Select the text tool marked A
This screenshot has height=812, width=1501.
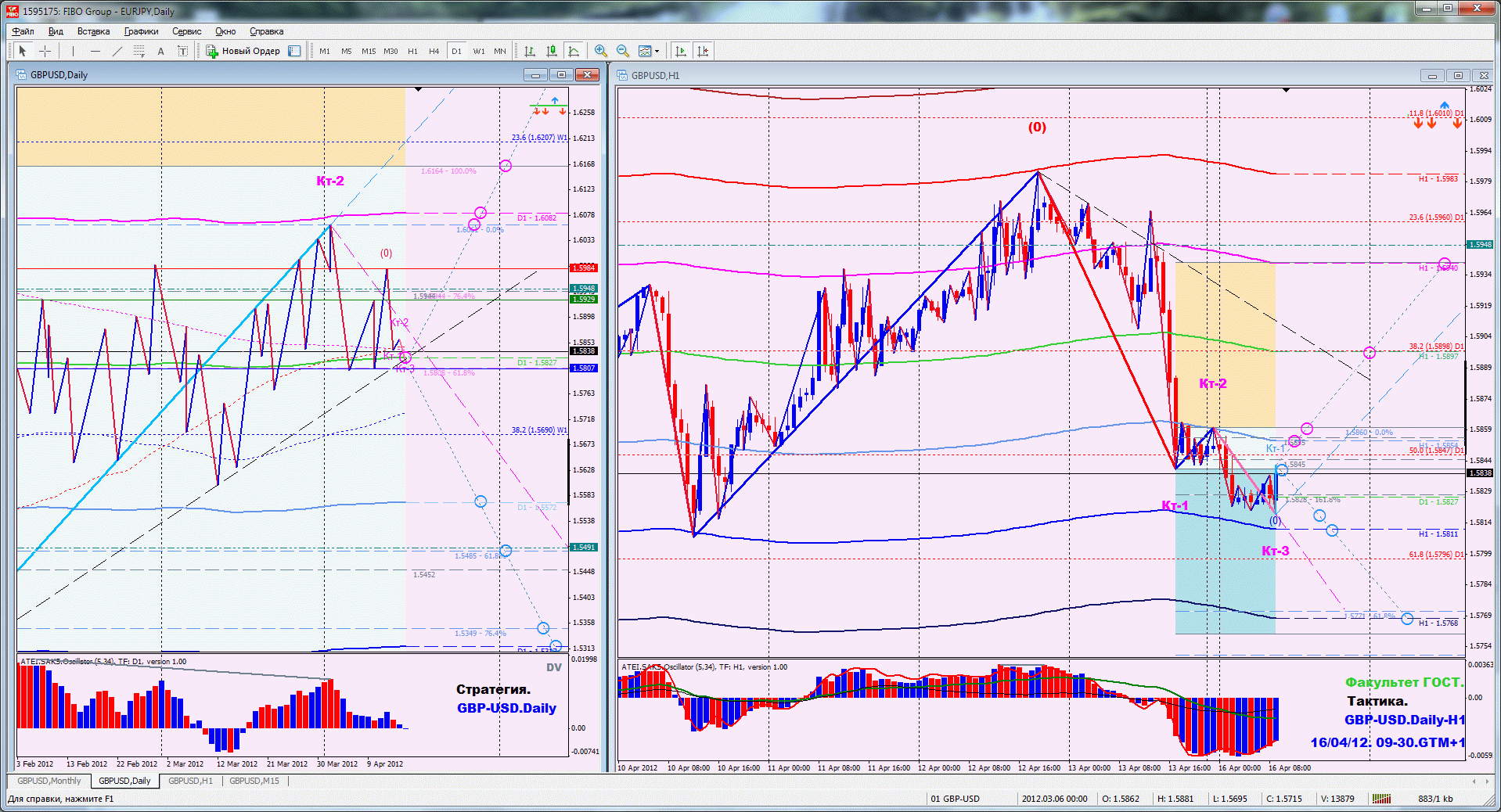[160, 51]
